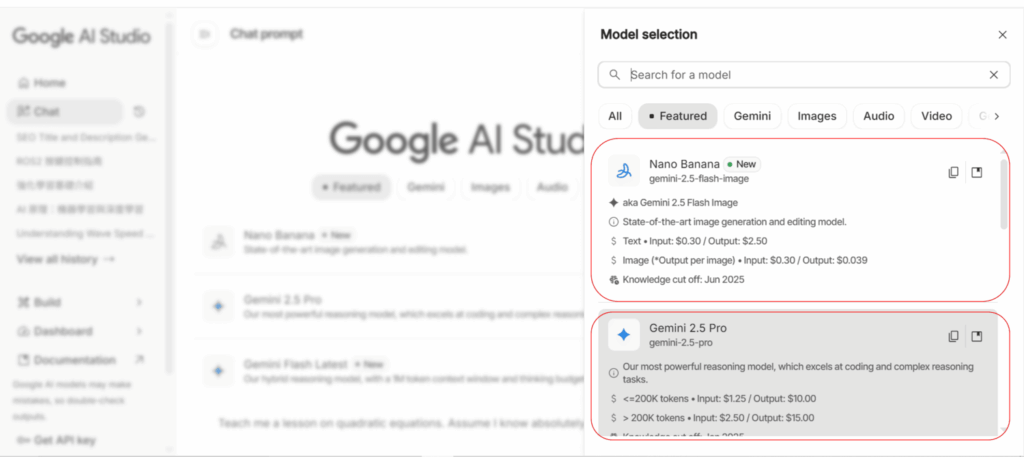The width and height of the screenshot is (1024, 457).
Task: Toggle the sidebar panel button near Chat prompt
Action: coord(205,34)
